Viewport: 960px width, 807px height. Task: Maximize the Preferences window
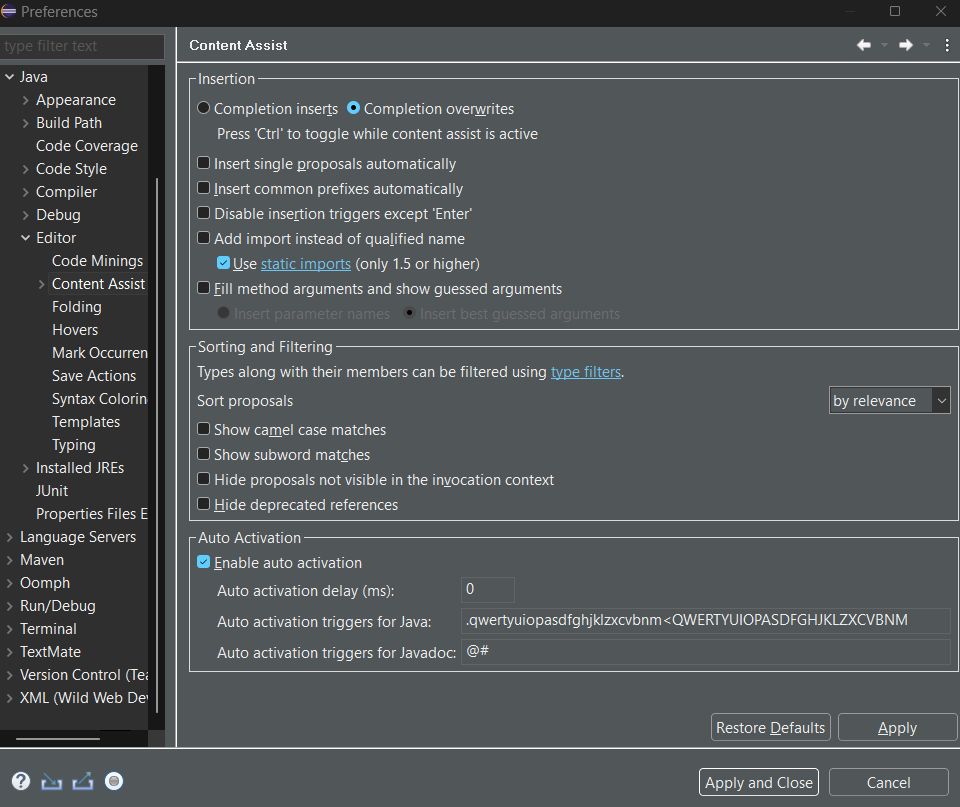tap(894, 11)
